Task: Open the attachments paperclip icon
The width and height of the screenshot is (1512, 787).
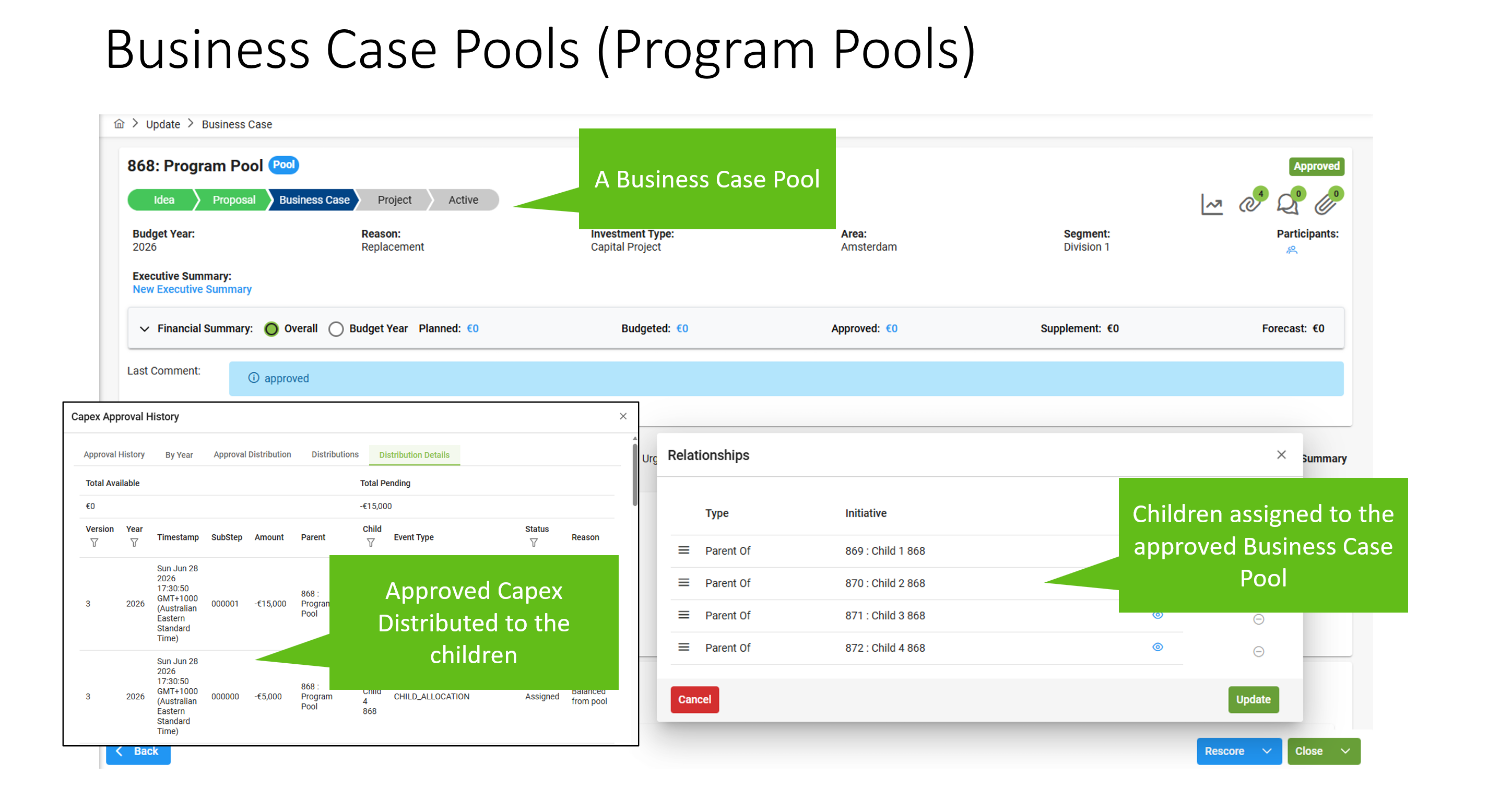Action: point(1324,204)
